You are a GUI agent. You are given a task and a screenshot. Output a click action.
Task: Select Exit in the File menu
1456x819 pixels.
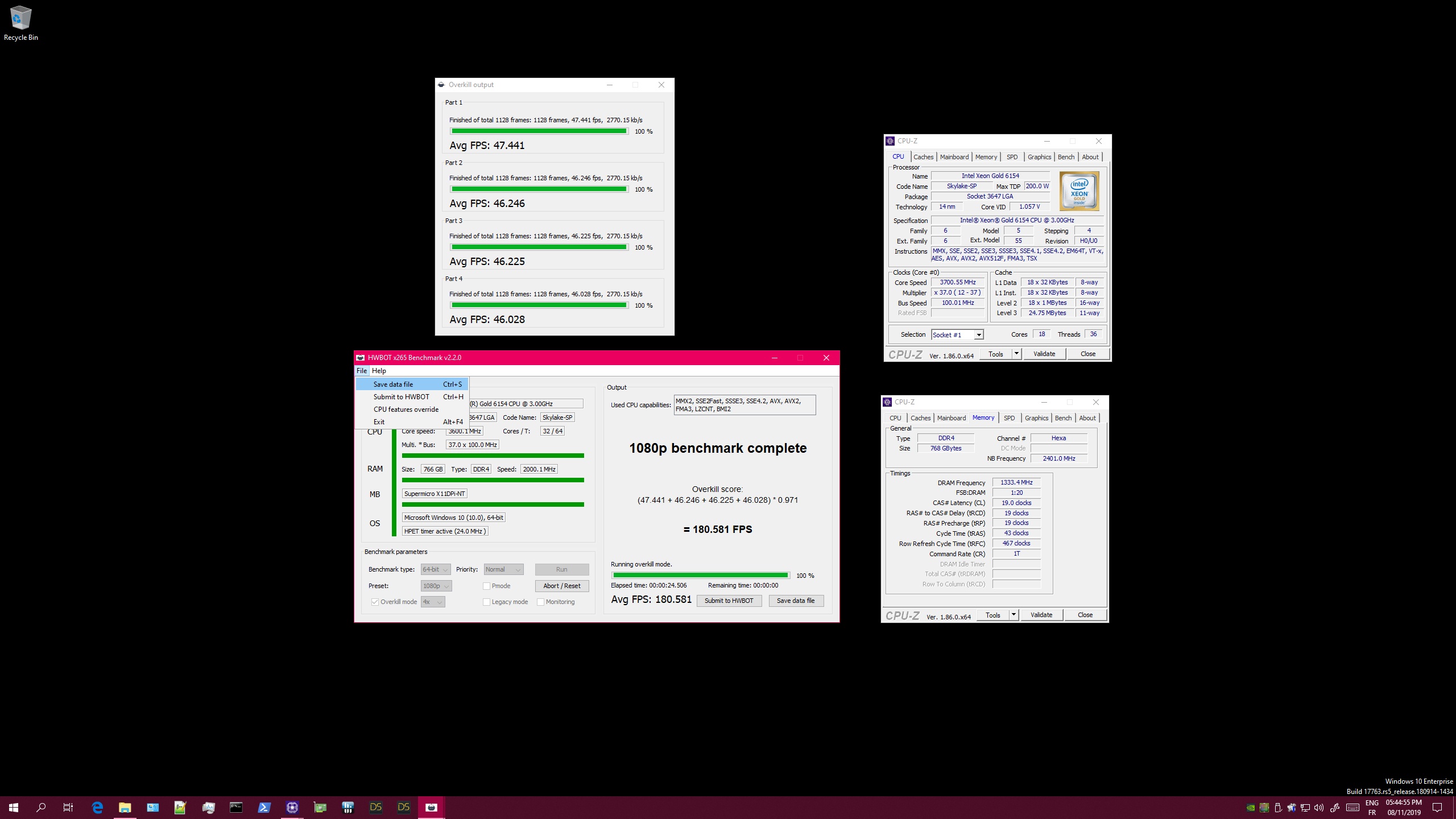pyautogui.click(x=412, y=422)
